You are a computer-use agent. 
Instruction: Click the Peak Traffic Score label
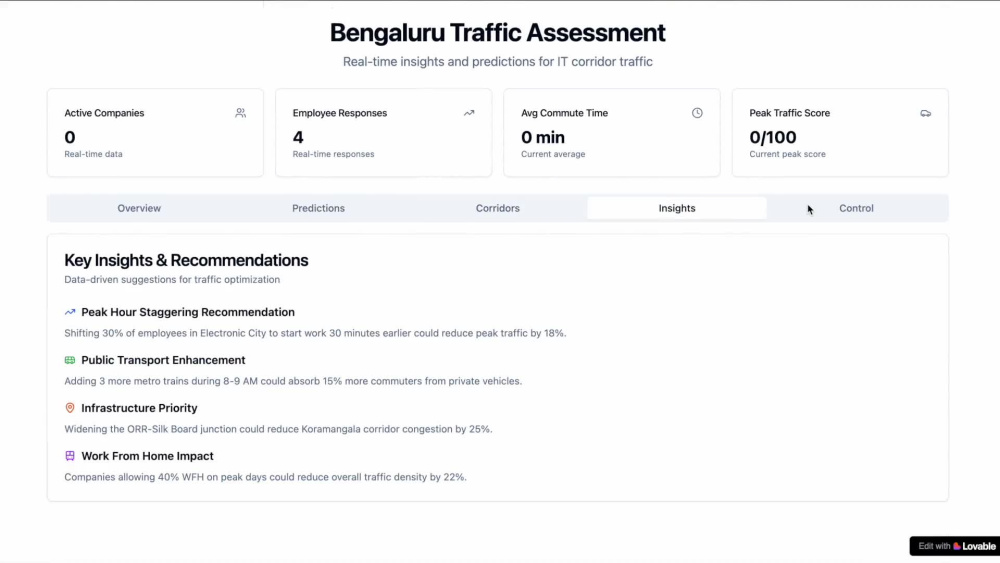pyautogui.click(x=790, y=113)
